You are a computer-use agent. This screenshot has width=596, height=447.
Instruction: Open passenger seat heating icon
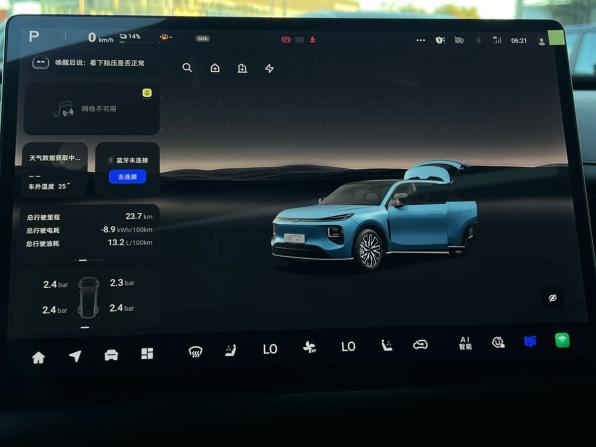tap(387, 345)
